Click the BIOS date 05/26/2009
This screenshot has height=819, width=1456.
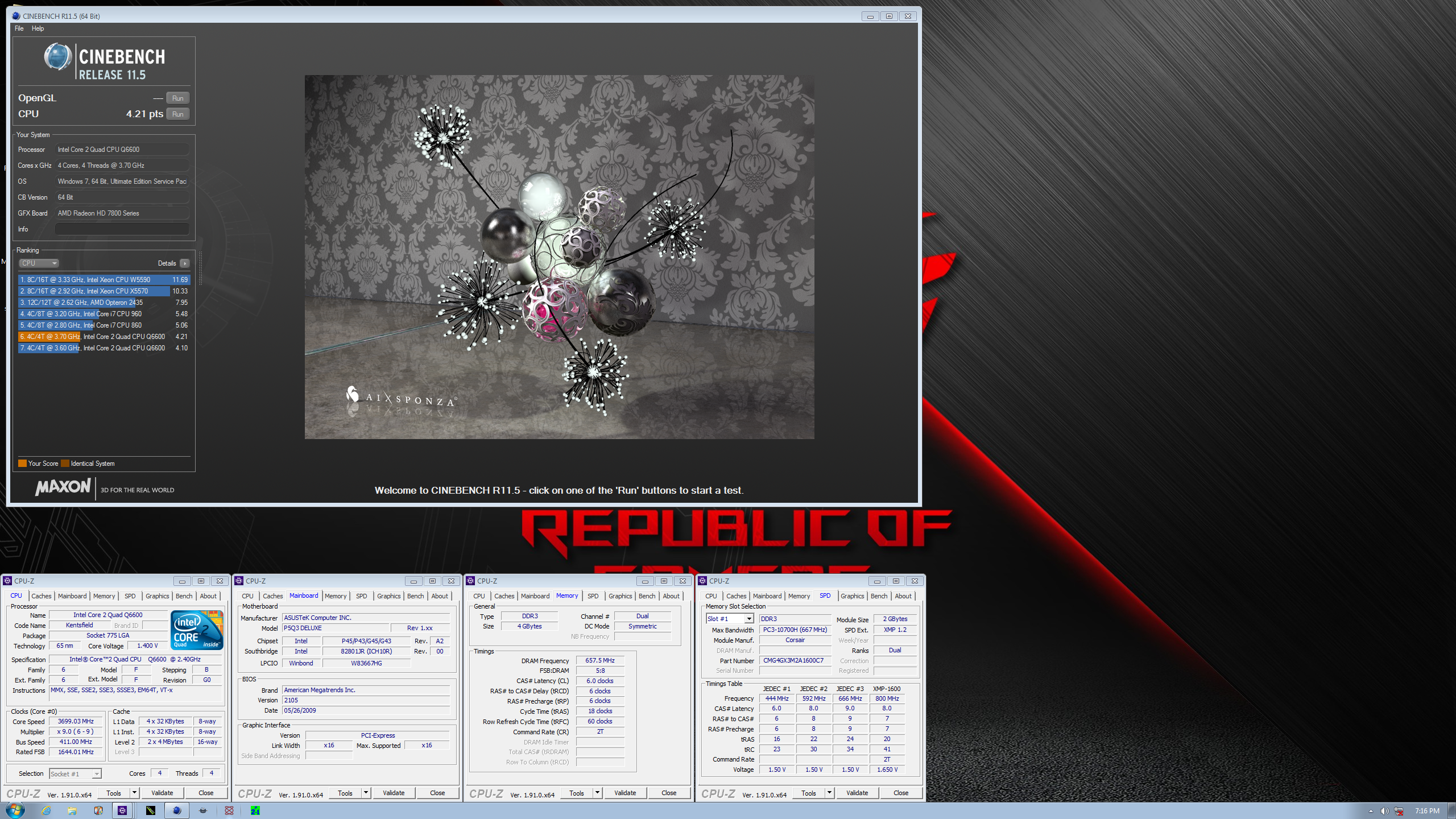(x=366, y=710)
